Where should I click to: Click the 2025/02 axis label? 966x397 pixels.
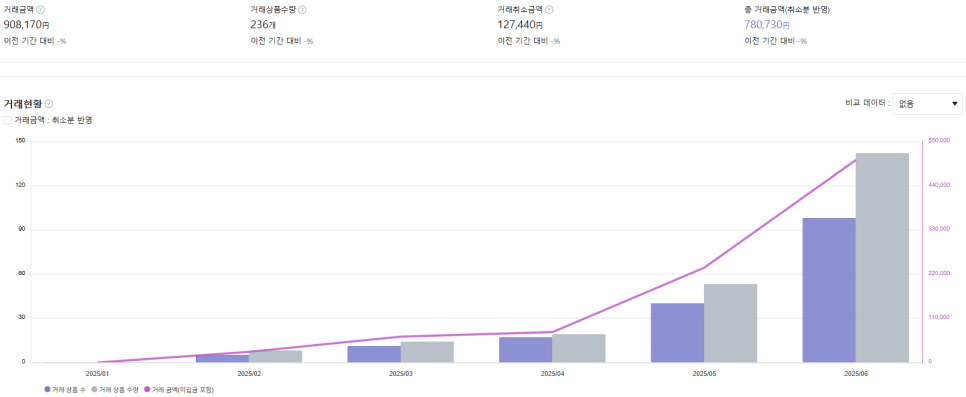click(x=249, y=374)
